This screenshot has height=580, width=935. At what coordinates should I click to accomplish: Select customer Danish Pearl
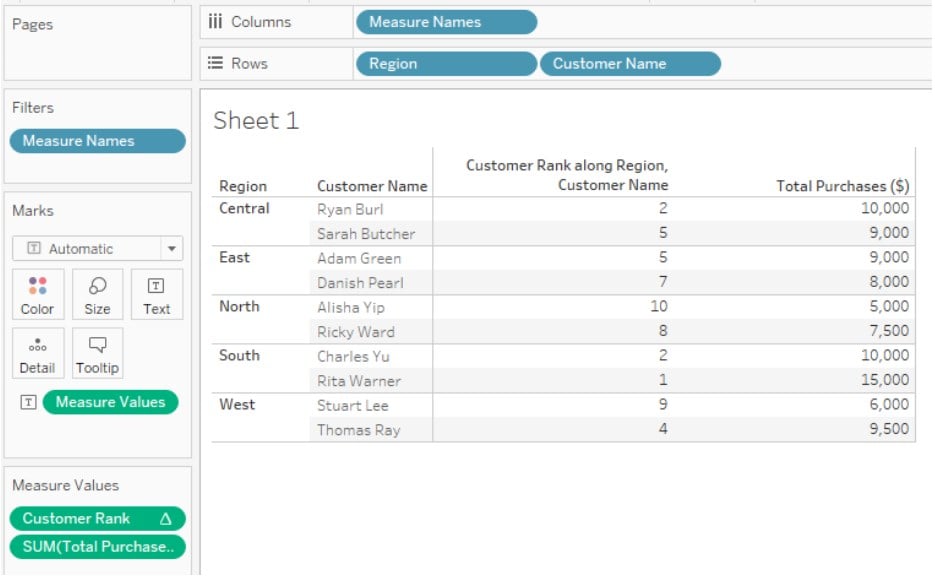tap(360, 283)
